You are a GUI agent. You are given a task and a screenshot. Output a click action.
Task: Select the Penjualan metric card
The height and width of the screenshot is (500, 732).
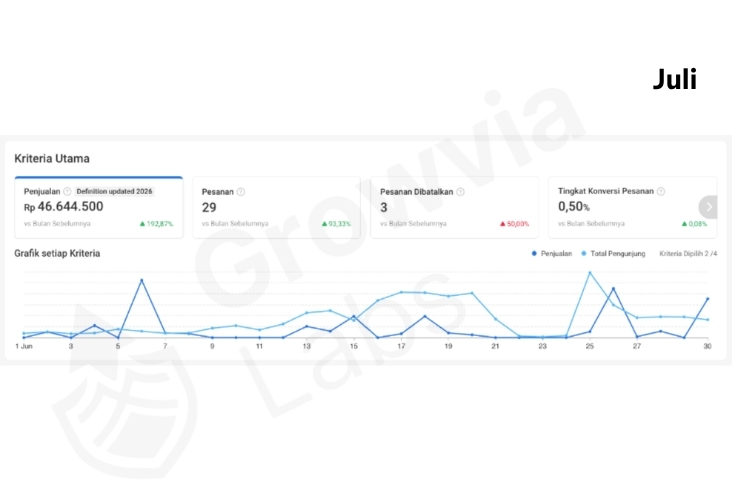[99, 207]
